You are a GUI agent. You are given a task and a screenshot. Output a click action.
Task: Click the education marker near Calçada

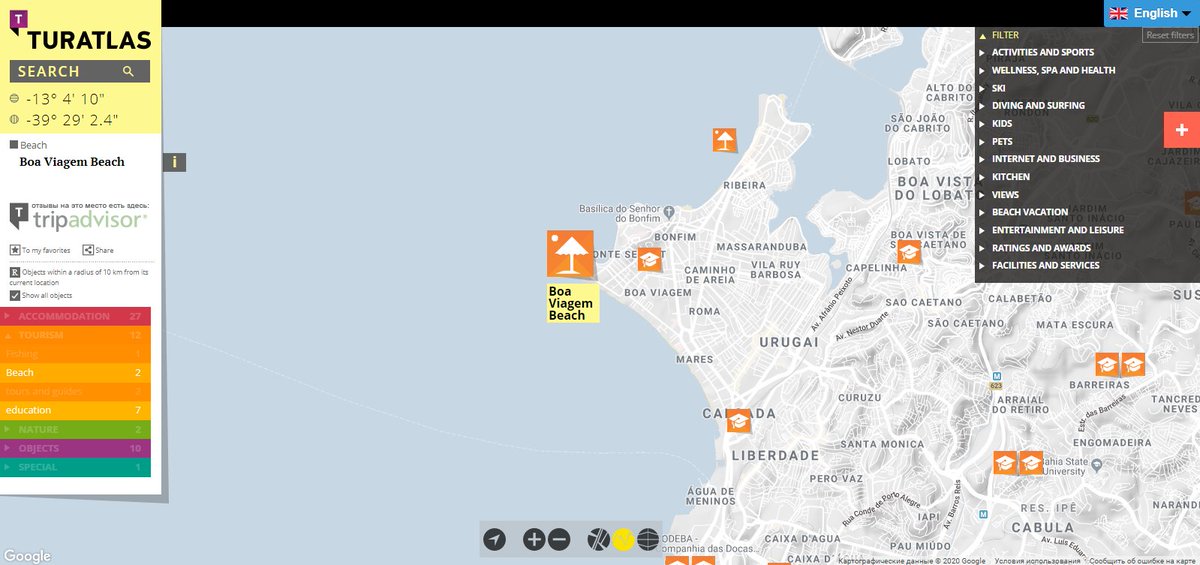click(739, 421)
